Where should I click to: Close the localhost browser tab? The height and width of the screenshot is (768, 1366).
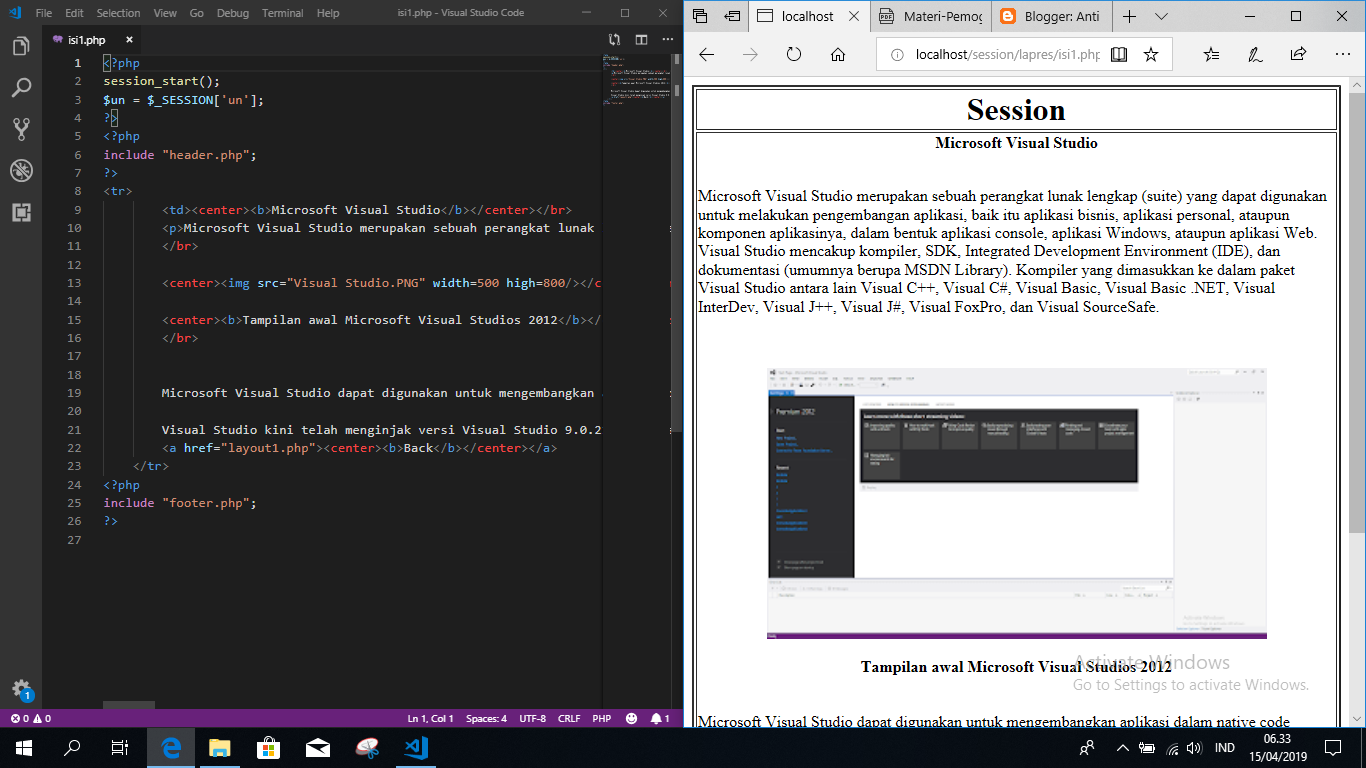coord(854,16)
